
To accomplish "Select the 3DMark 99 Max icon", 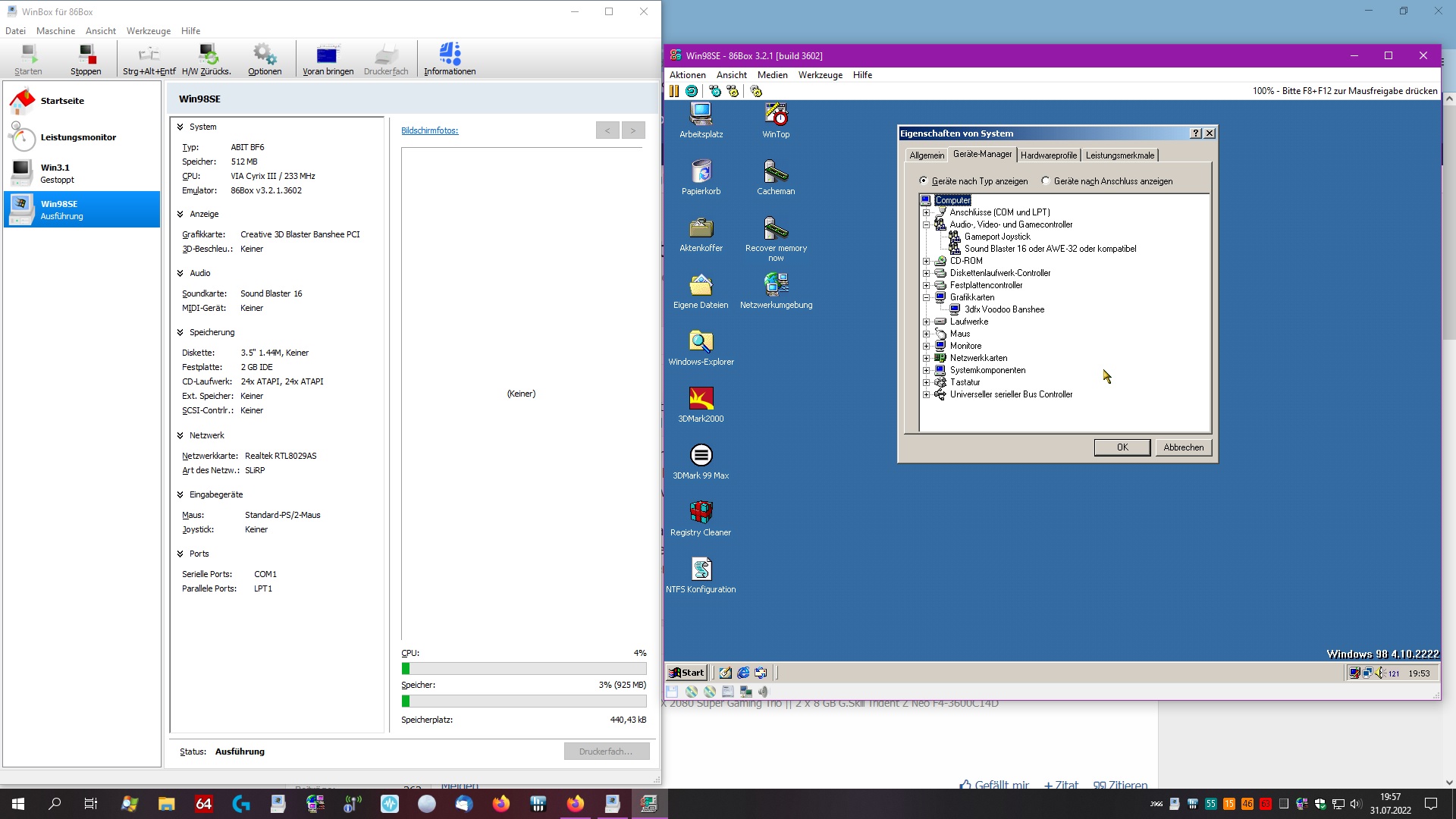I will click(701, 461).
